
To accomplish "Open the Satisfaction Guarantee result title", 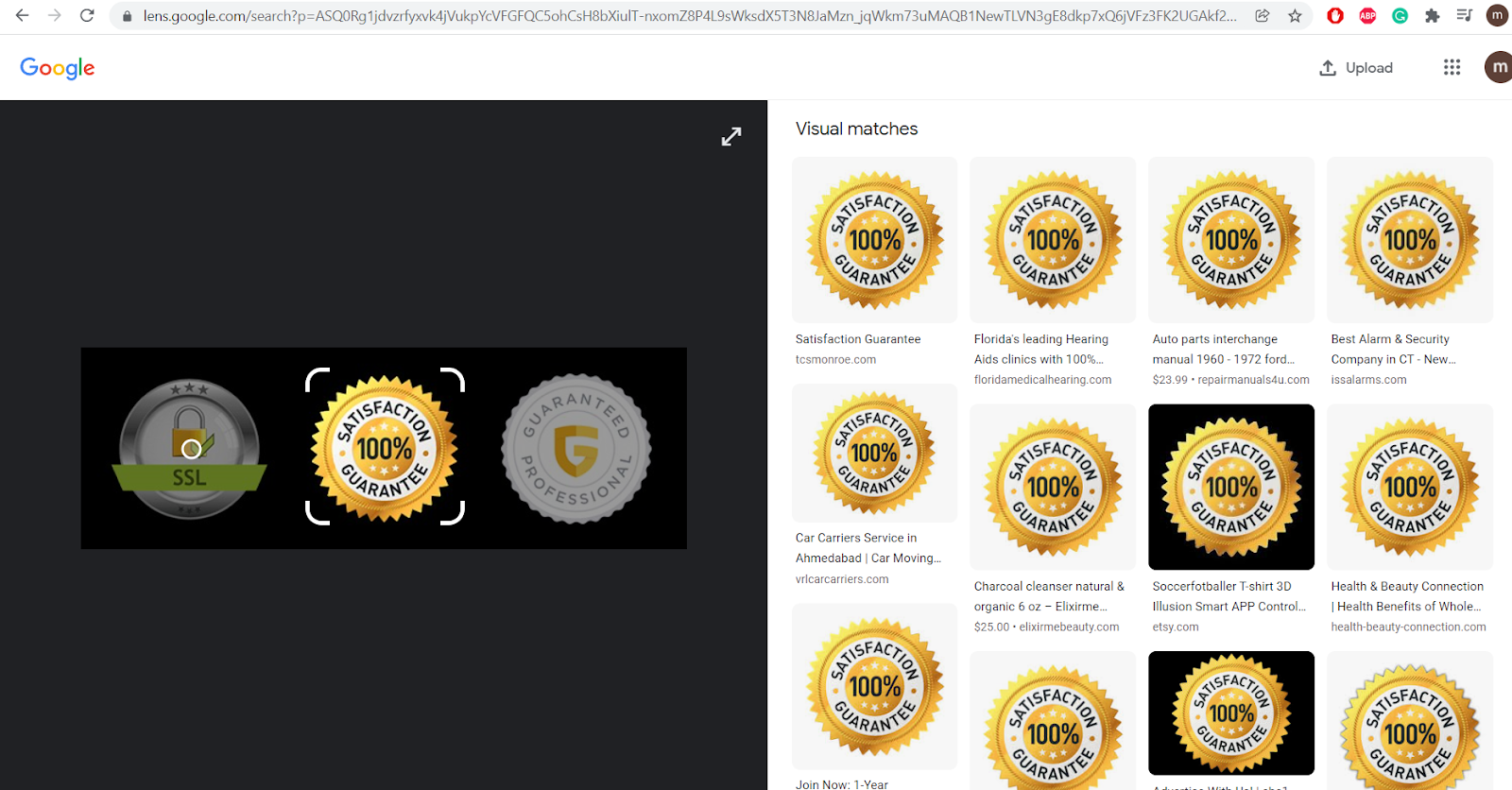I will [858, 339].
